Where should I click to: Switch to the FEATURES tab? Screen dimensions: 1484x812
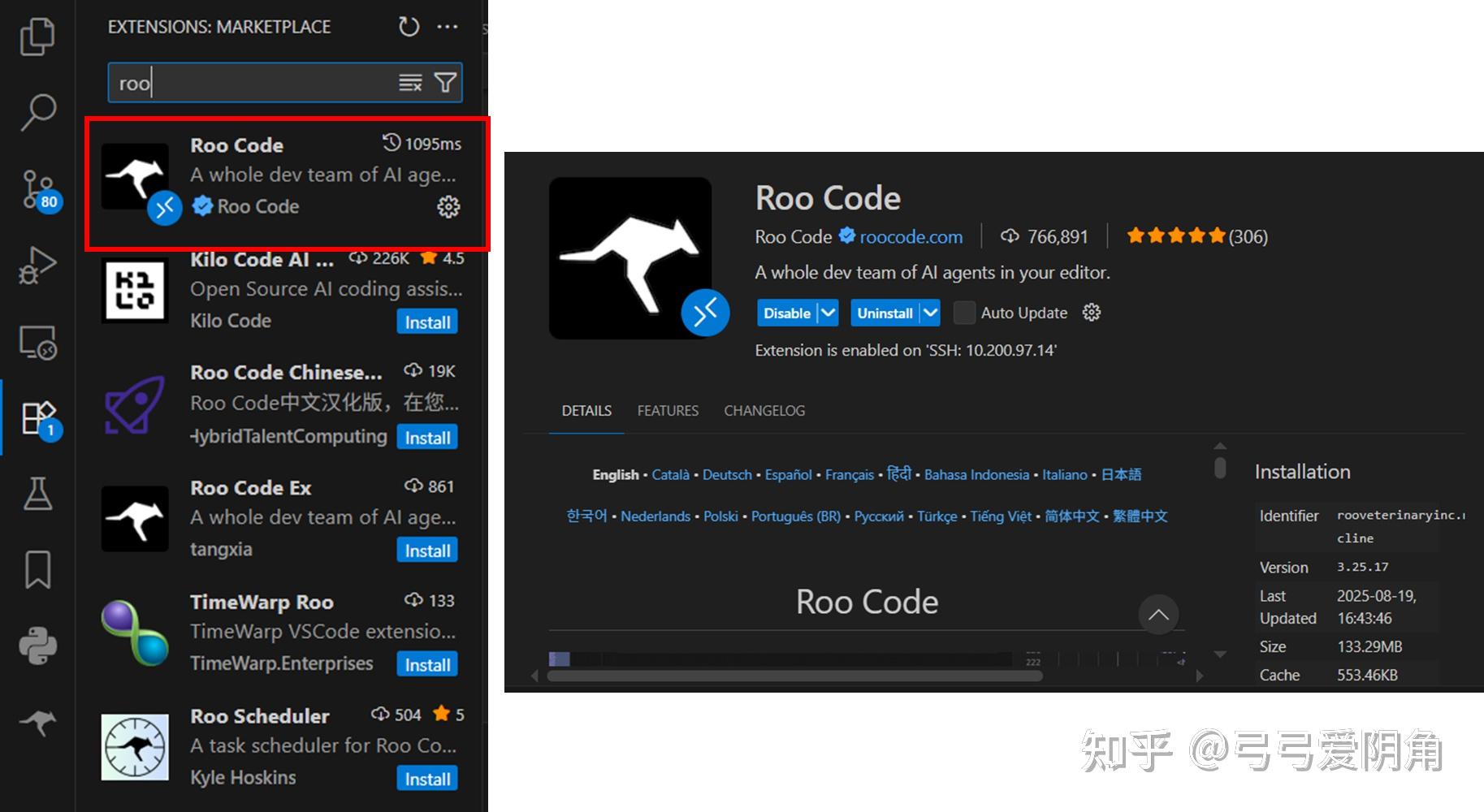tap(668, 411)
